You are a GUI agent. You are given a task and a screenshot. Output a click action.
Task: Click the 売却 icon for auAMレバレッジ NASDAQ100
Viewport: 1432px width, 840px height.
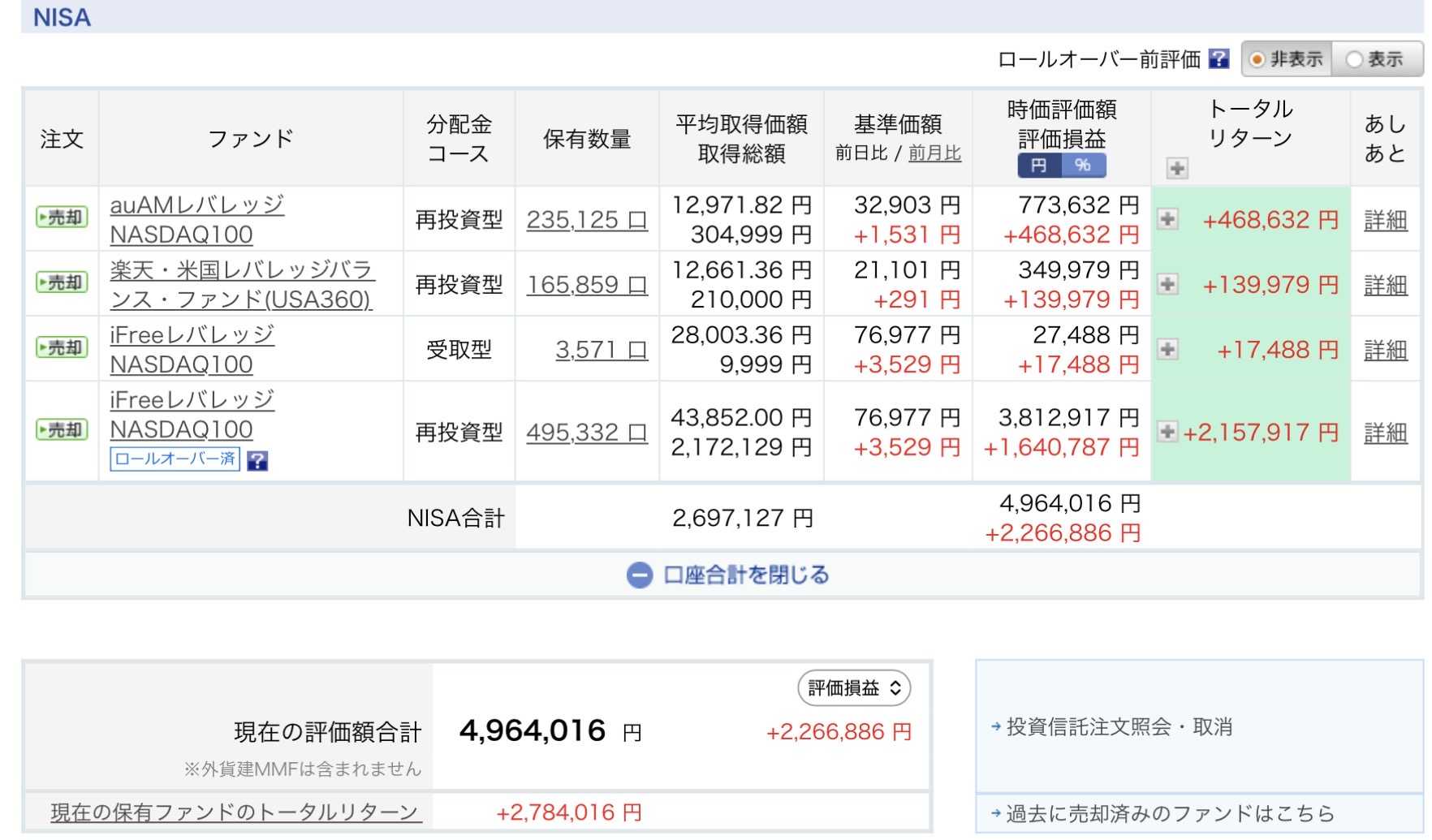pos(62,218)
